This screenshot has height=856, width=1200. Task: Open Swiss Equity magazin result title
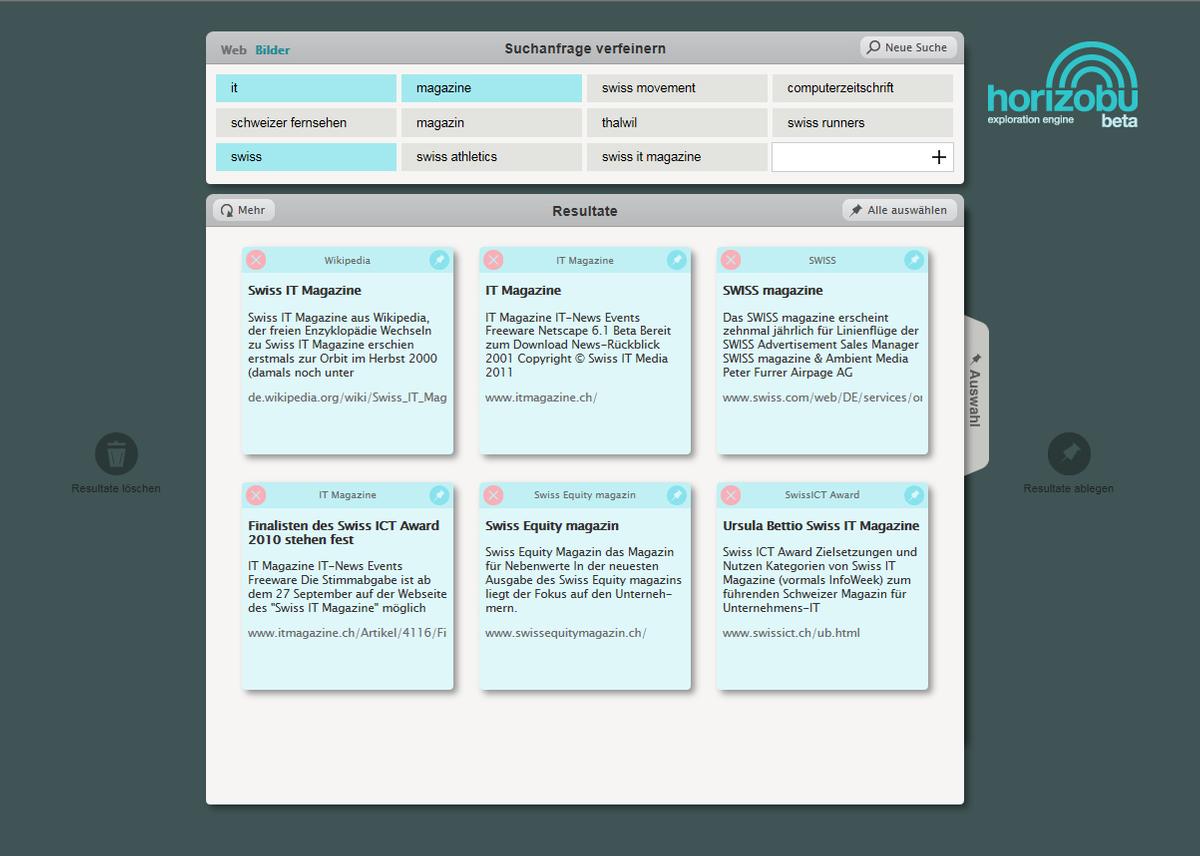tap(552, 525)
